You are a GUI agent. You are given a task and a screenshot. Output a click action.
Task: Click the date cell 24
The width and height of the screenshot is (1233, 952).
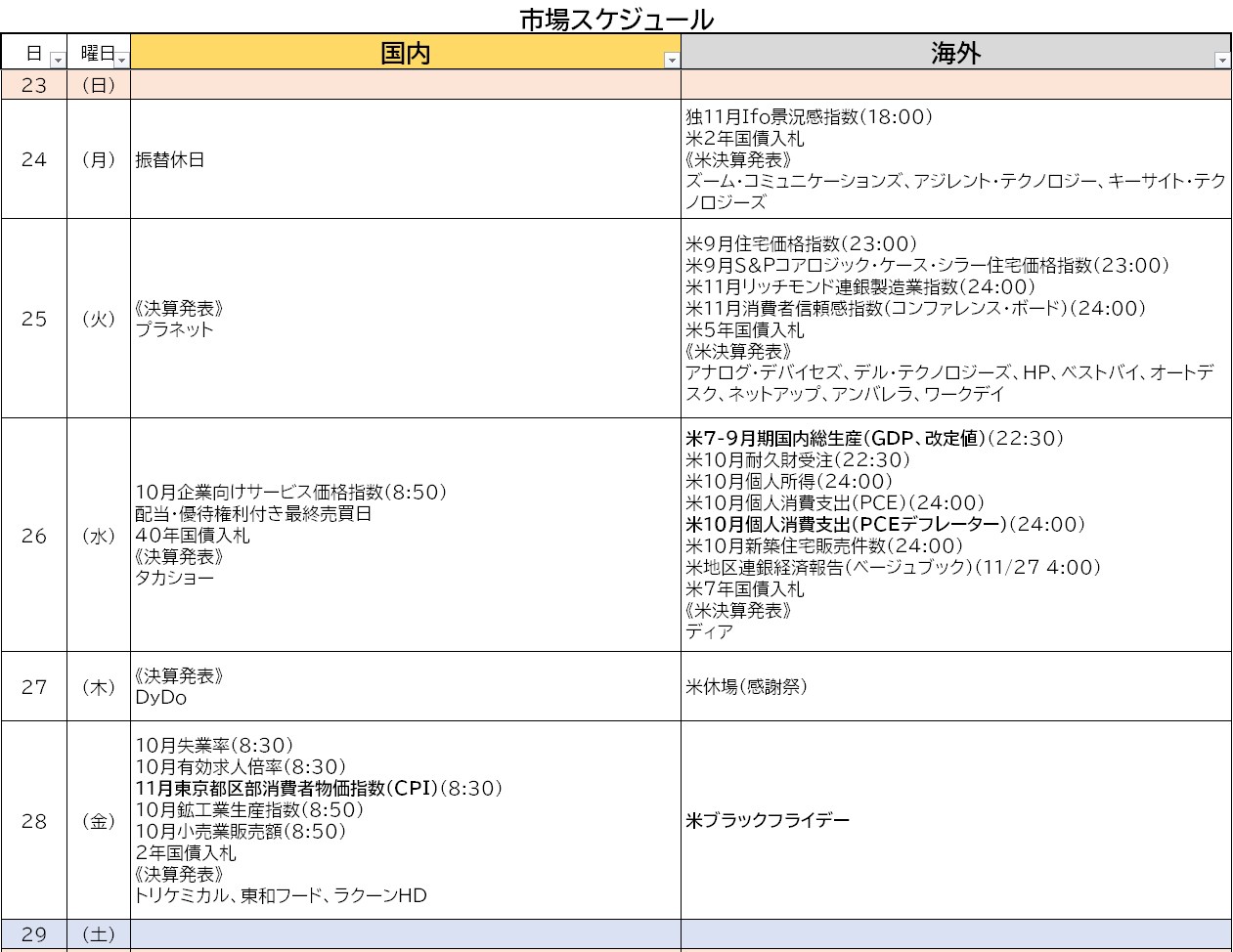click(x=34, y=159)
